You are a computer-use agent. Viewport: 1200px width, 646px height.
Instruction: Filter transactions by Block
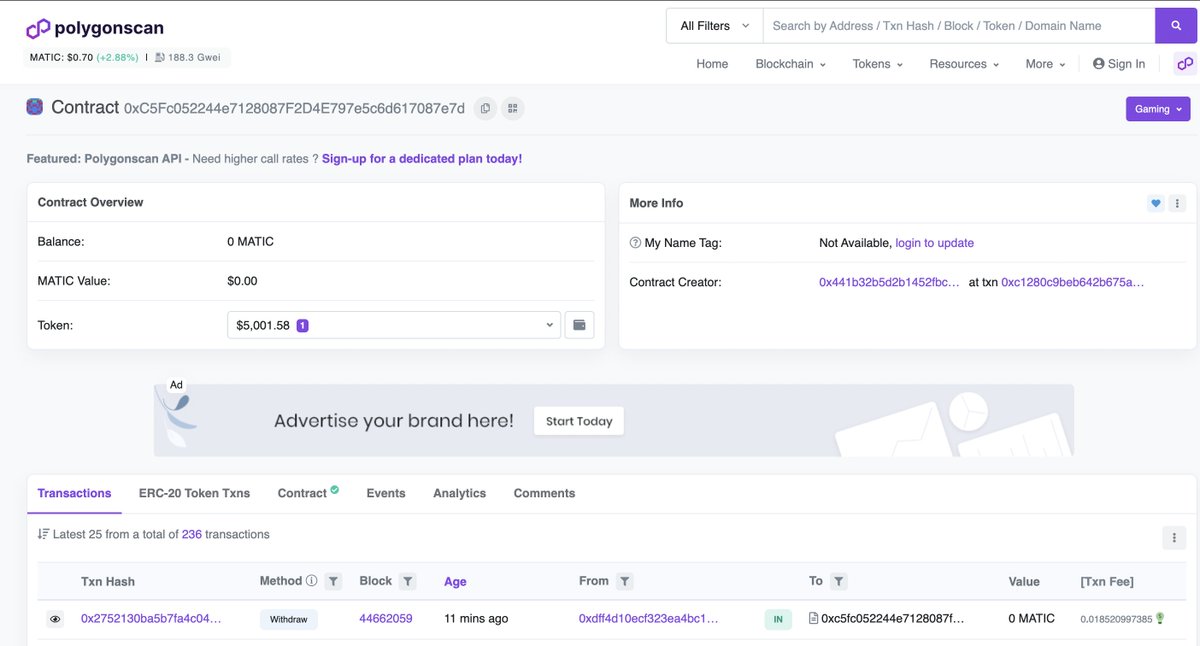tap(407, 581)
